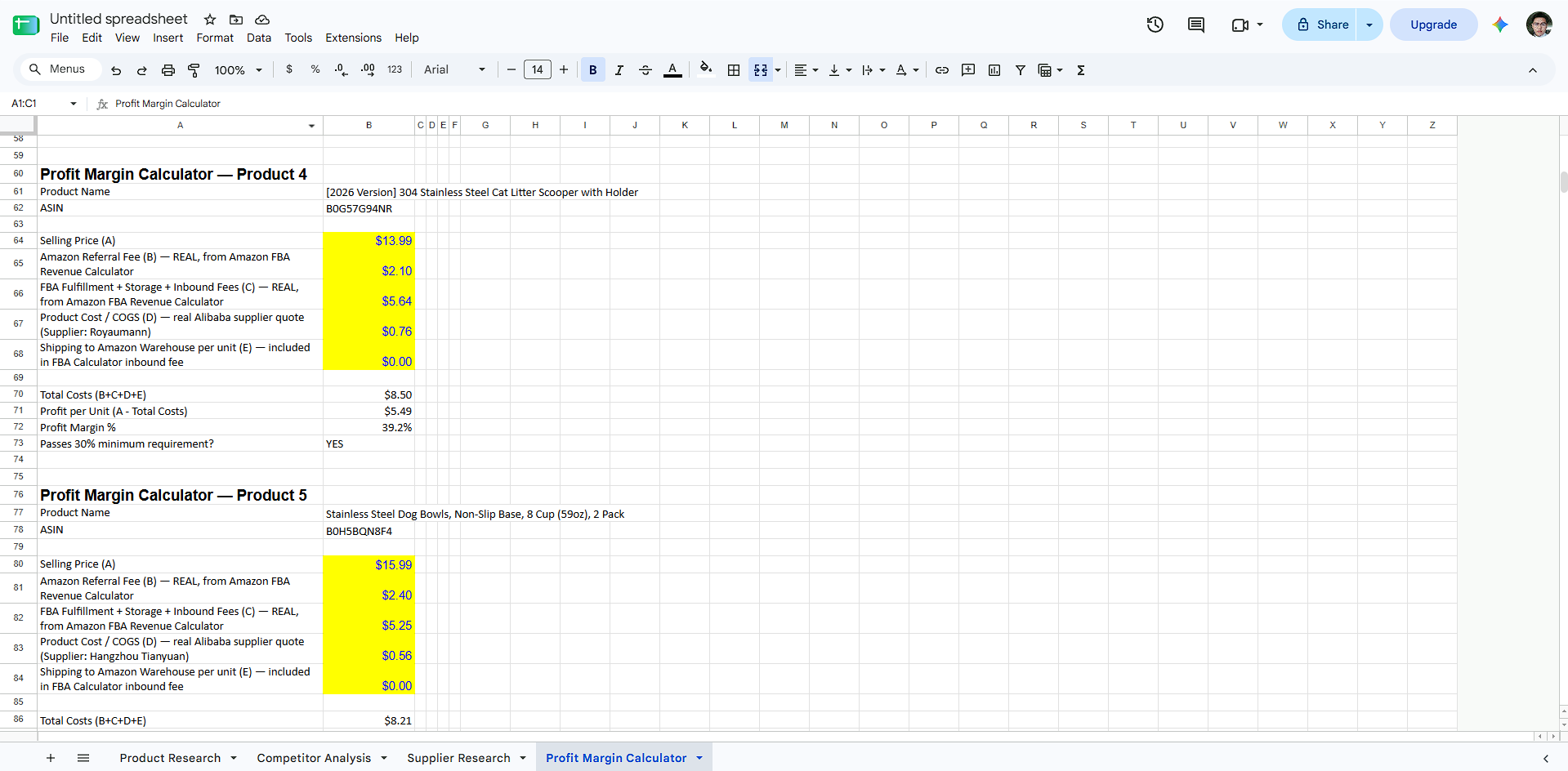The width and height of the screenshot is (1568, 771).
Task: Click the Undo icon
Action: click(116, 70)
